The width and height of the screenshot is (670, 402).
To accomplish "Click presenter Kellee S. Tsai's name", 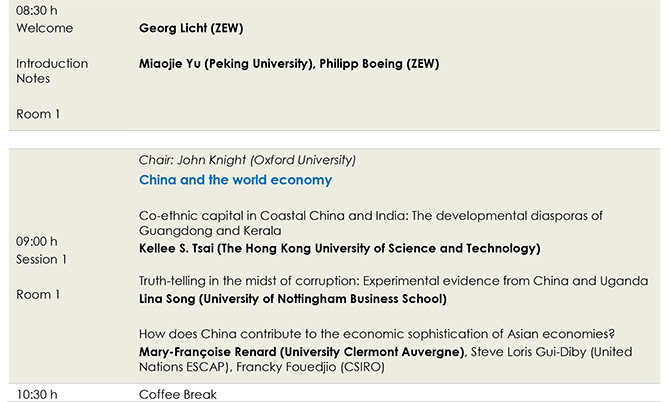I will (339, 248).
